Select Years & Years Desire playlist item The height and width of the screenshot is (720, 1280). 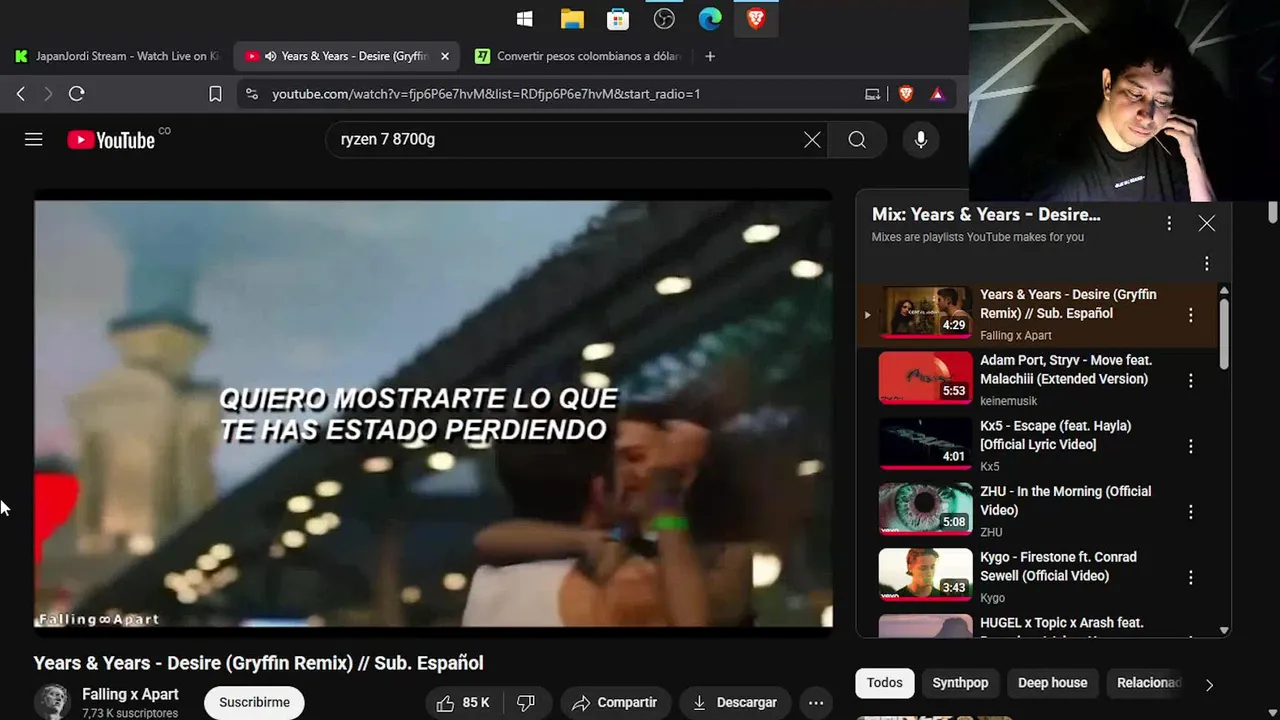(1035, 315)
